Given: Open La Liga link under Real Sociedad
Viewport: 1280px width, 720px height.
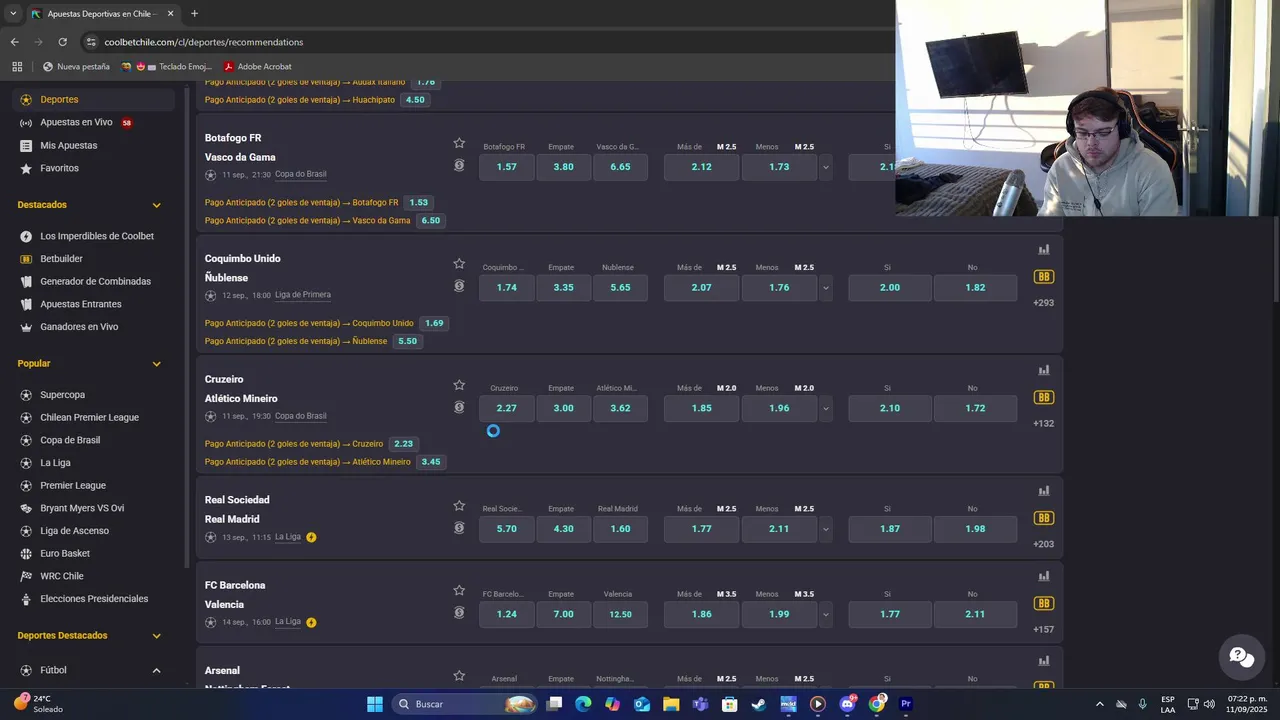Looking at the screenshot, I should pos(288,537).
